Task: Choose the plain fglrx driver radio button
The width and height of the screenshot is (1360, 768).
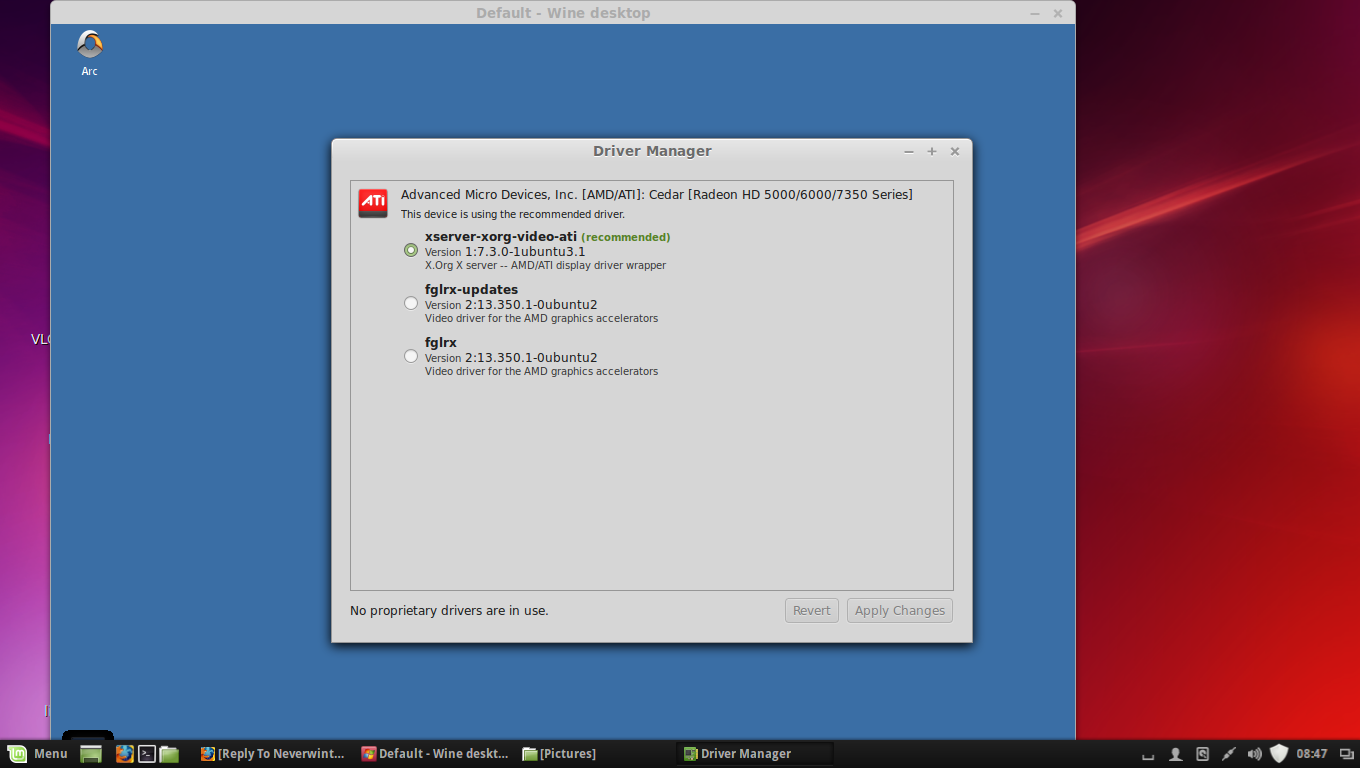Action: tap(411, 356)
